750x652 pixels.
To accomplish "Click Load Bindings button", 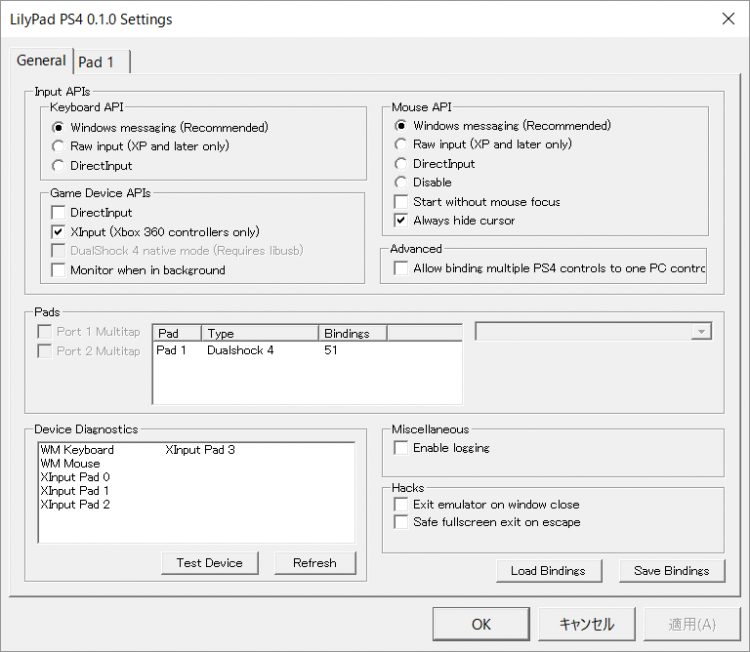I will coord(549,571).
